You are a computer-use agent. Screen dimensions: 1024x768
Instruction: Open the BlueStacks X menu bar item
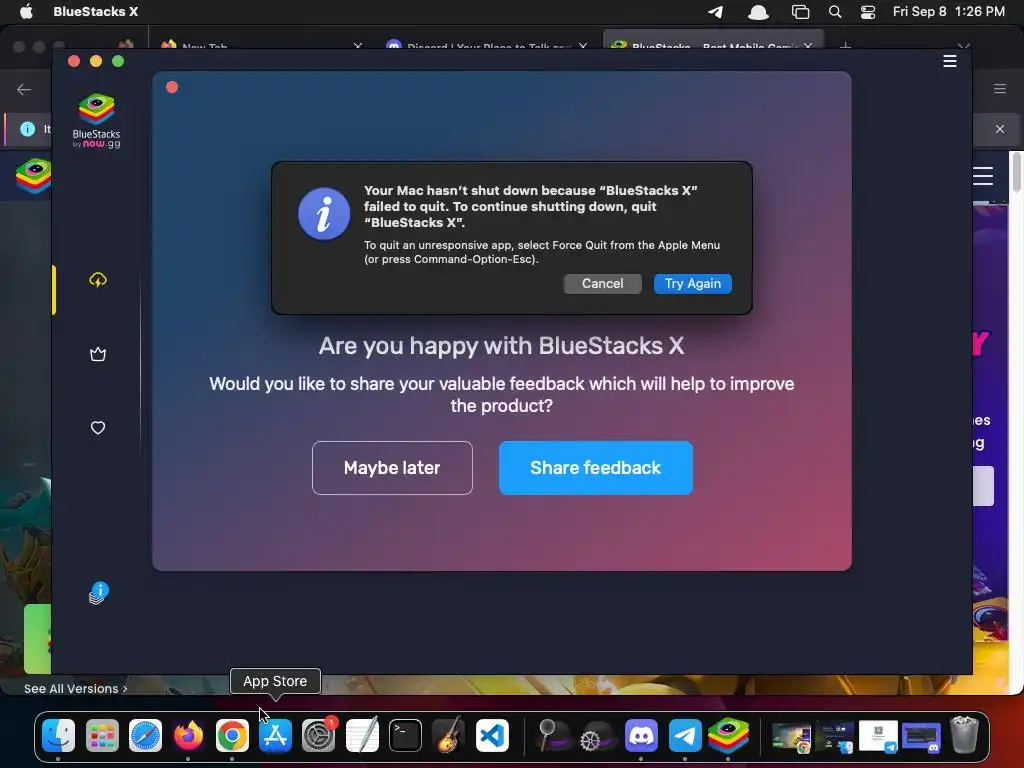(x=95, y=11)
